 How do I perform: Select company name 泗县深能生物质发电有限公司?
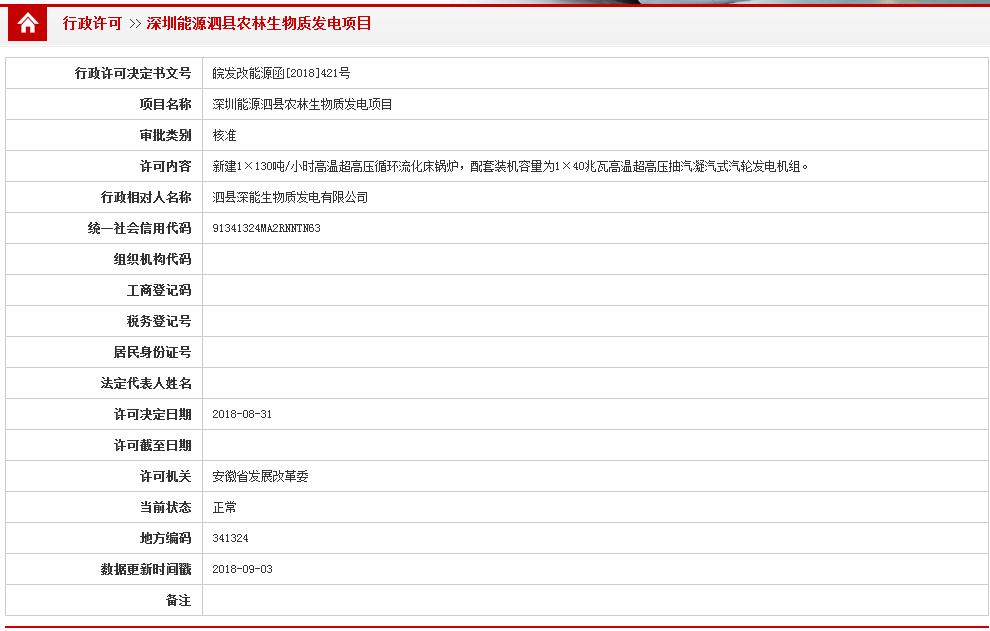pyautogui.click(x=290, y=197)
